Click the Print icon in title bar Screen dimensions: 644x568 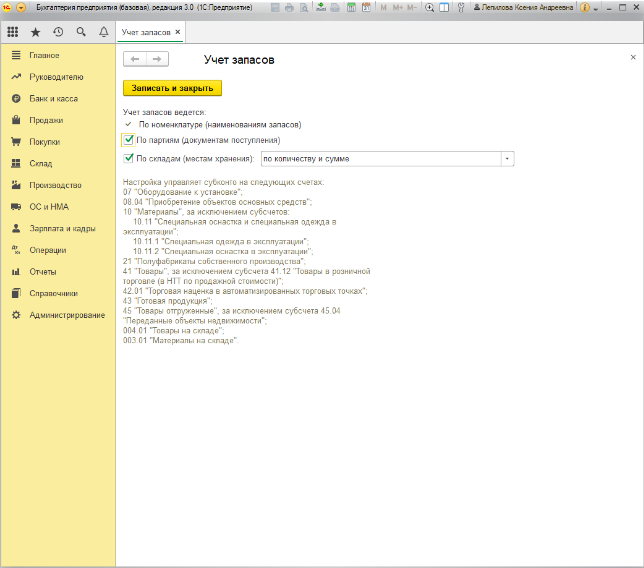[290, 7]
